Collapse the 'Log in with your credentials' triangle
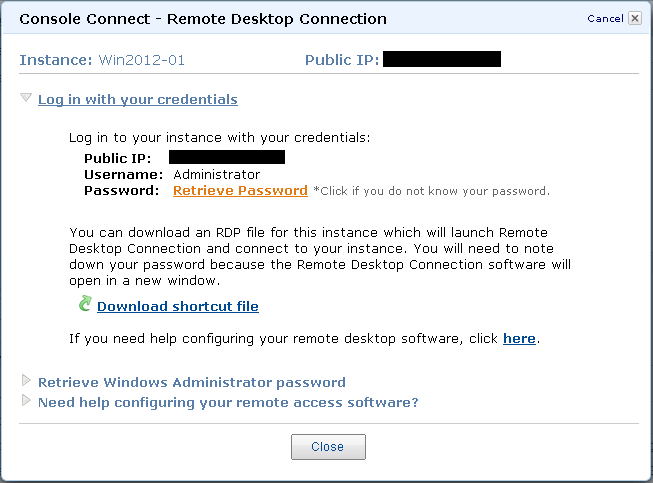This screenshot has width=653, height=483. 26,99
